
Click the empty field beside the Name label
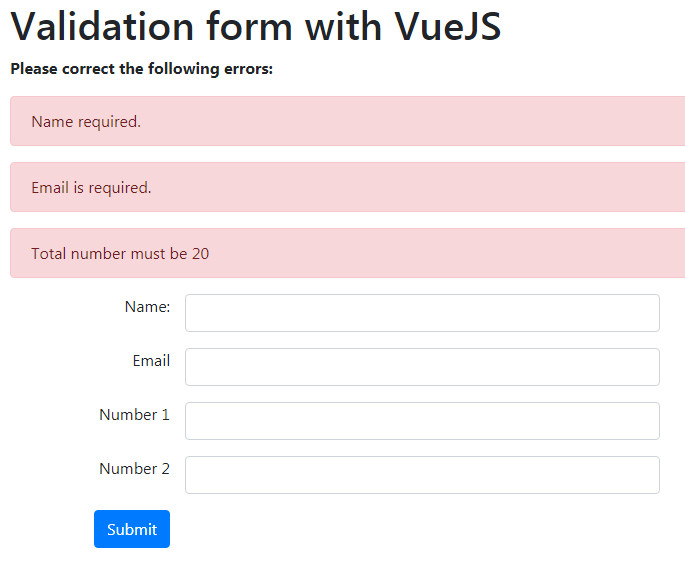(x=422, y=313)
